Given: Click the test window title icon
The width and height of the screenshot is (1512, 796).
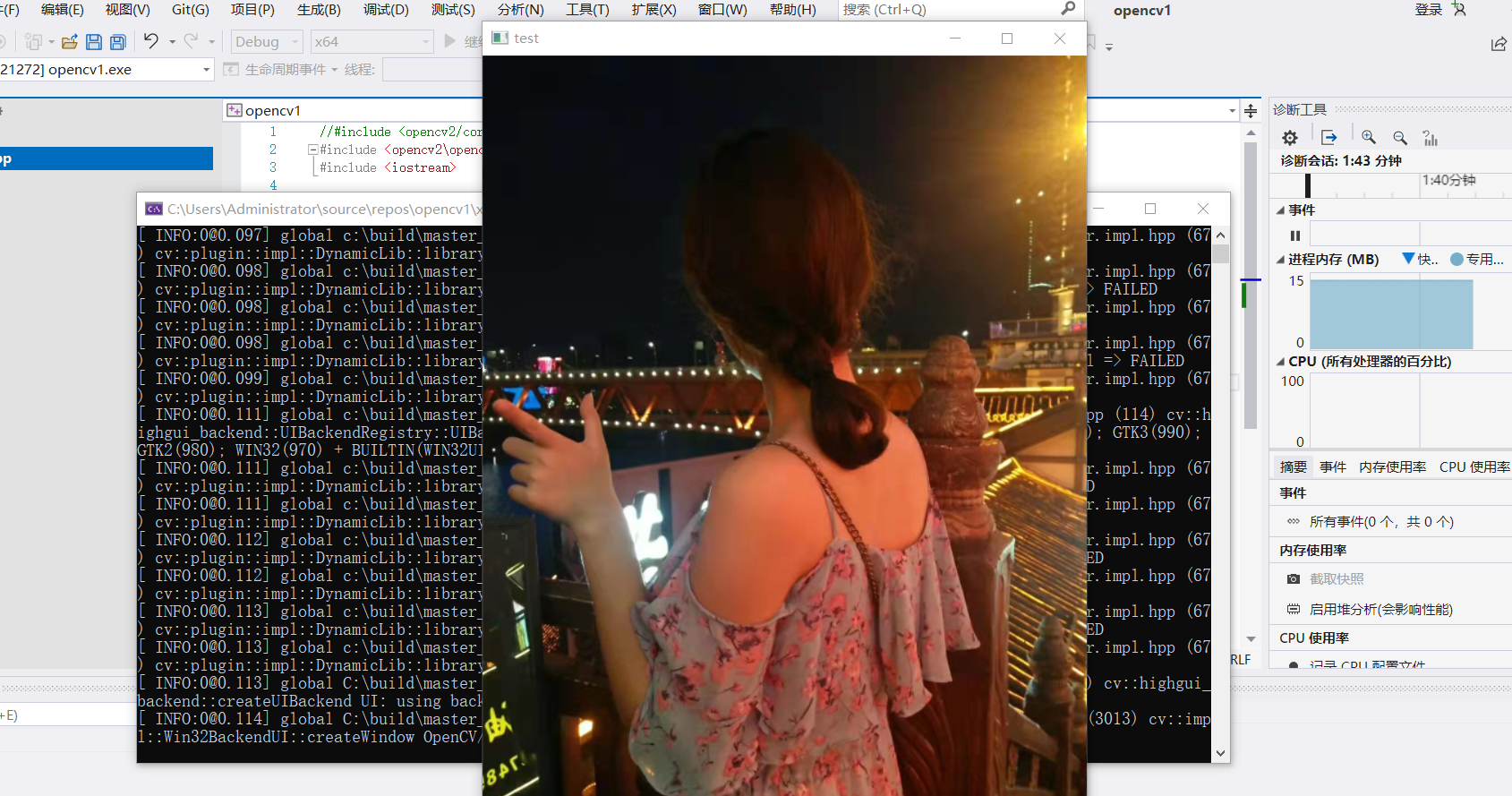Looking at the screenshot, I should pyautogui.click(x=500, y=38).
